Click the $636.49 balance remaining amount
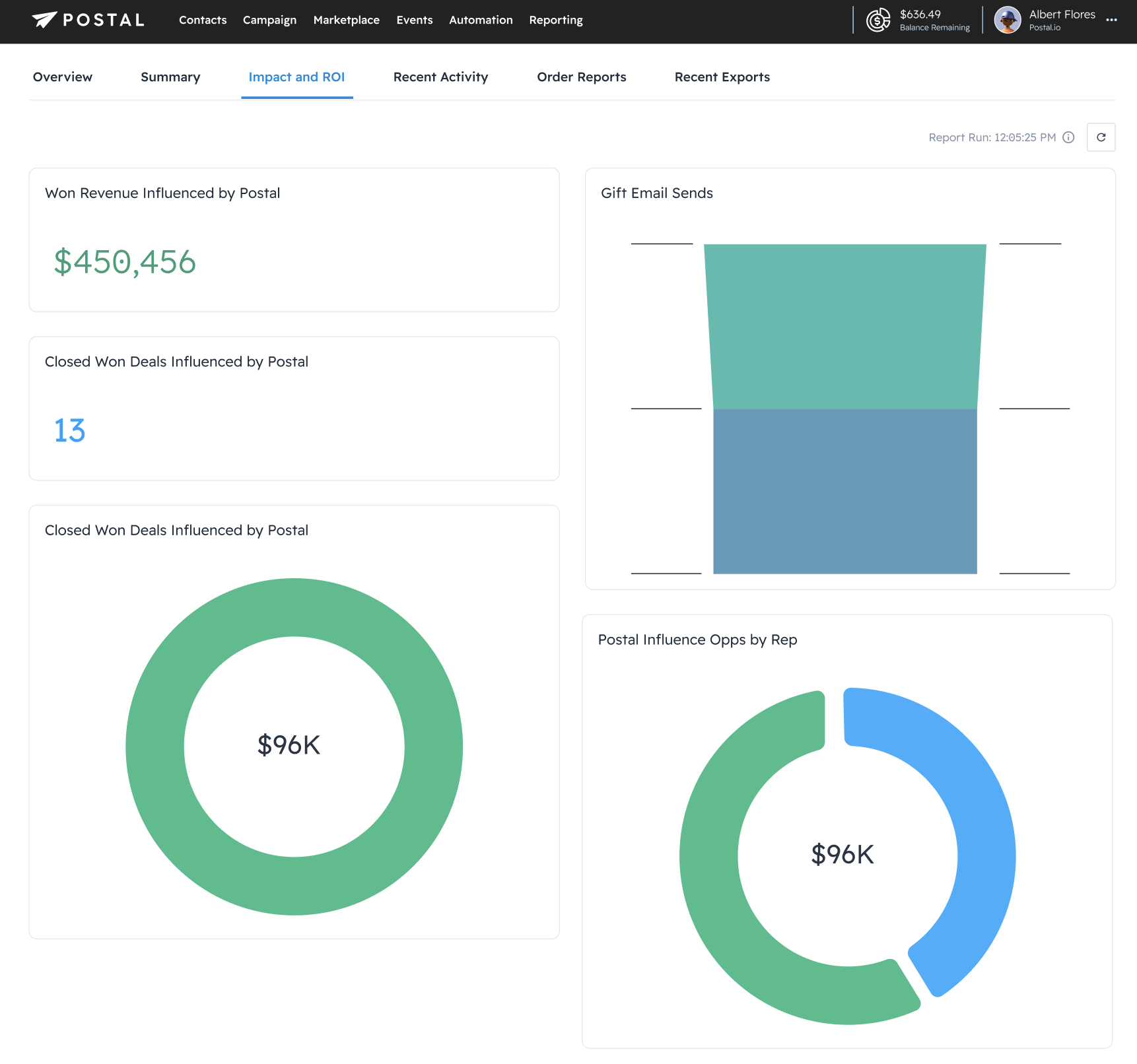The width and height of the screenshot is (1137, 1064). [x=920, y=15]
